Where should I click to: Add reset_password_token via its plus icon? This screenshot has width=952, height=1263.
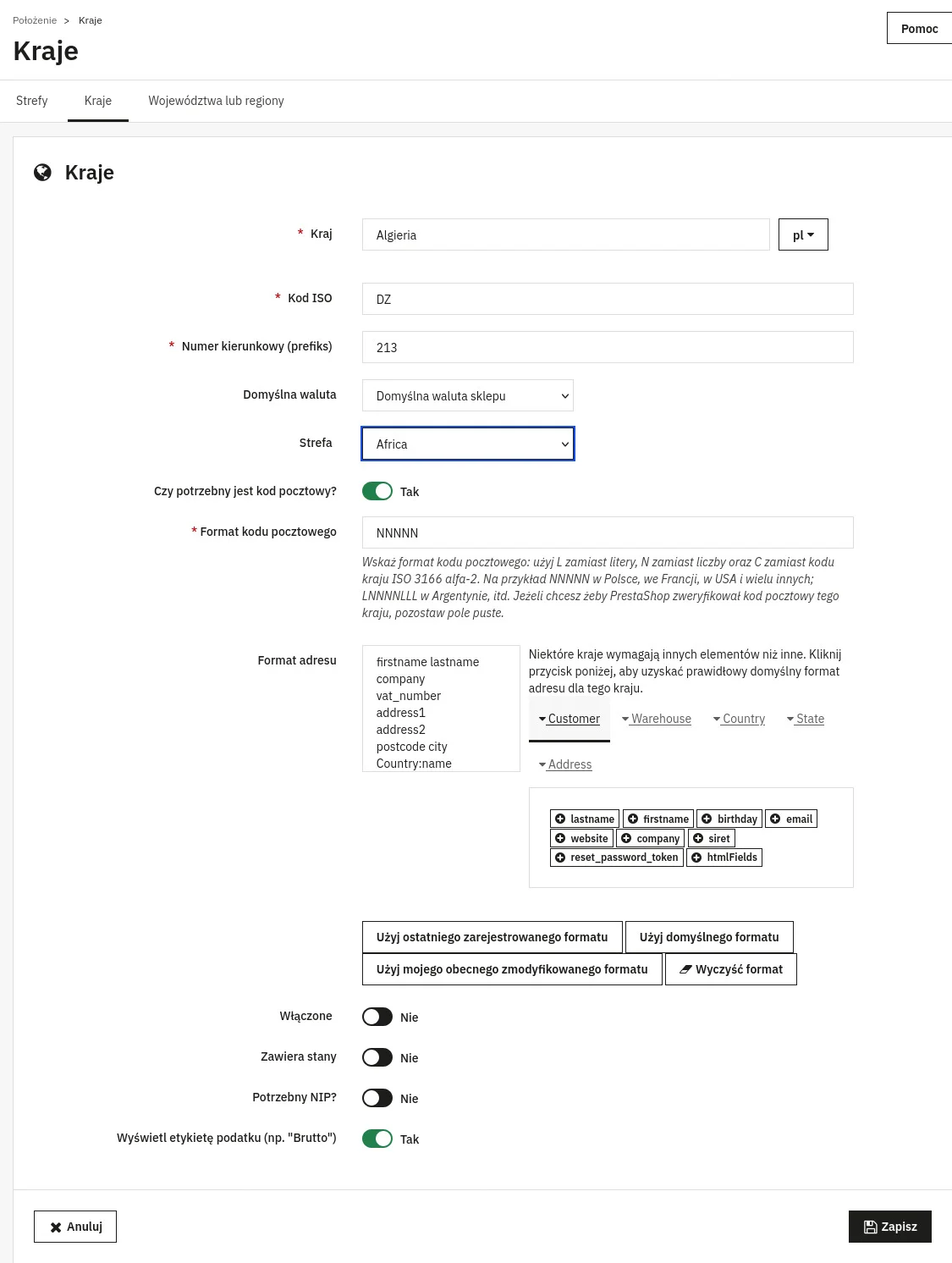(560, 858)
